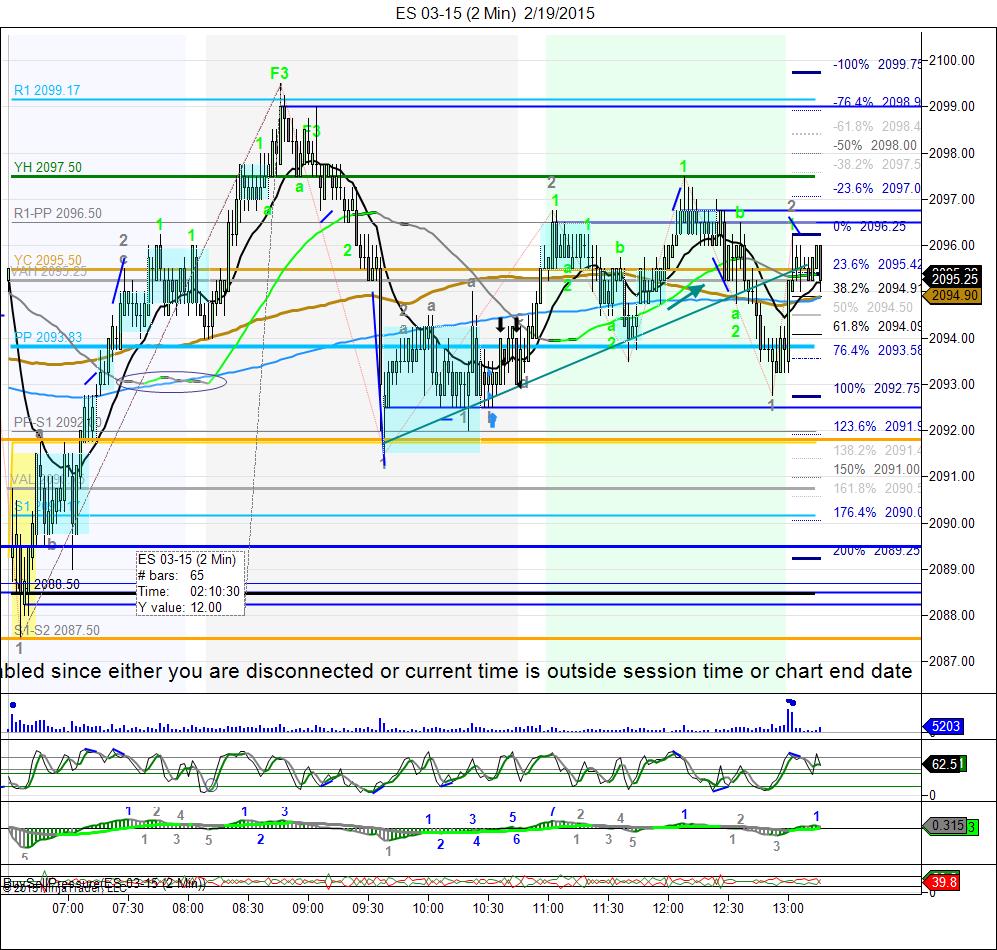Screen dimensions: 997x950
Task: Click the drawn ellipse near 07:45
Action: click(x=172, y=382)
